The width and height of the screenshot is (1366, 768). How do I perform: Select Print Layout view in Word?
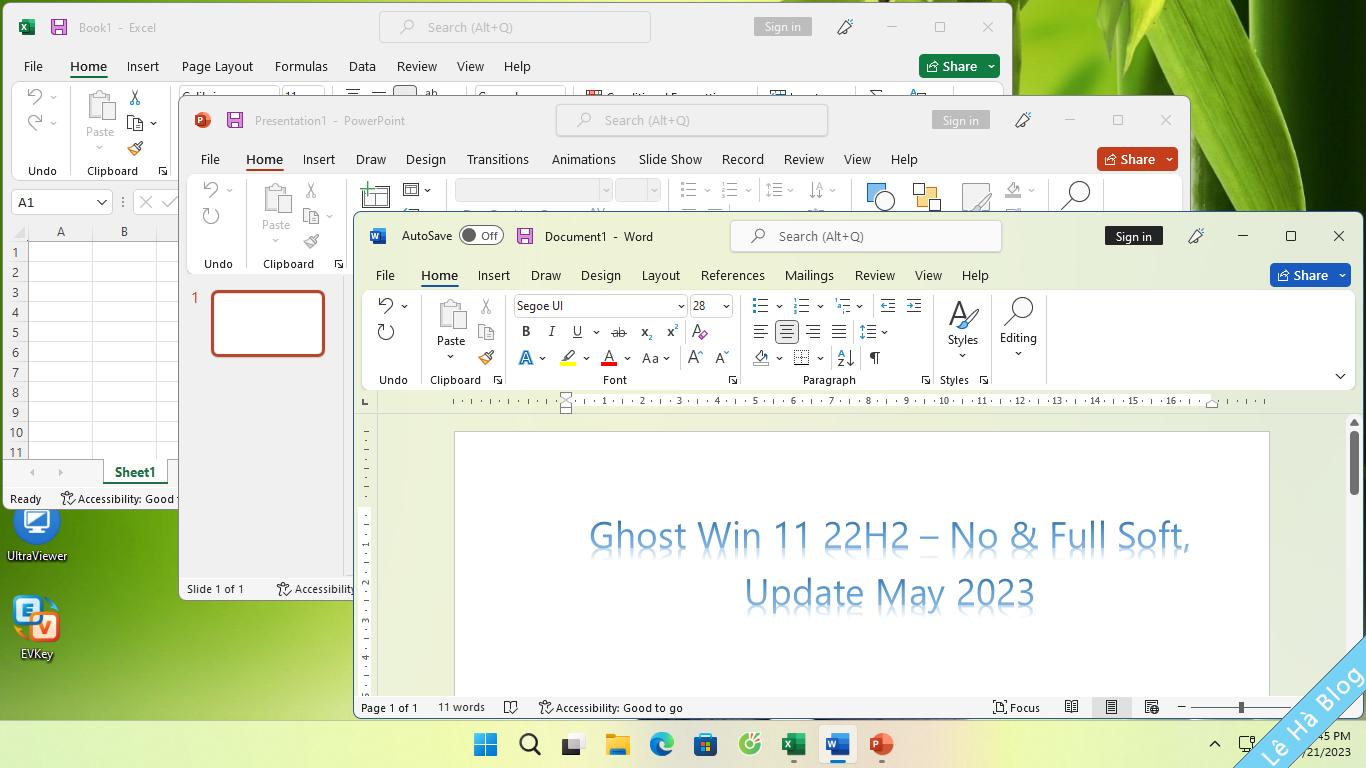click(1111, 707)
